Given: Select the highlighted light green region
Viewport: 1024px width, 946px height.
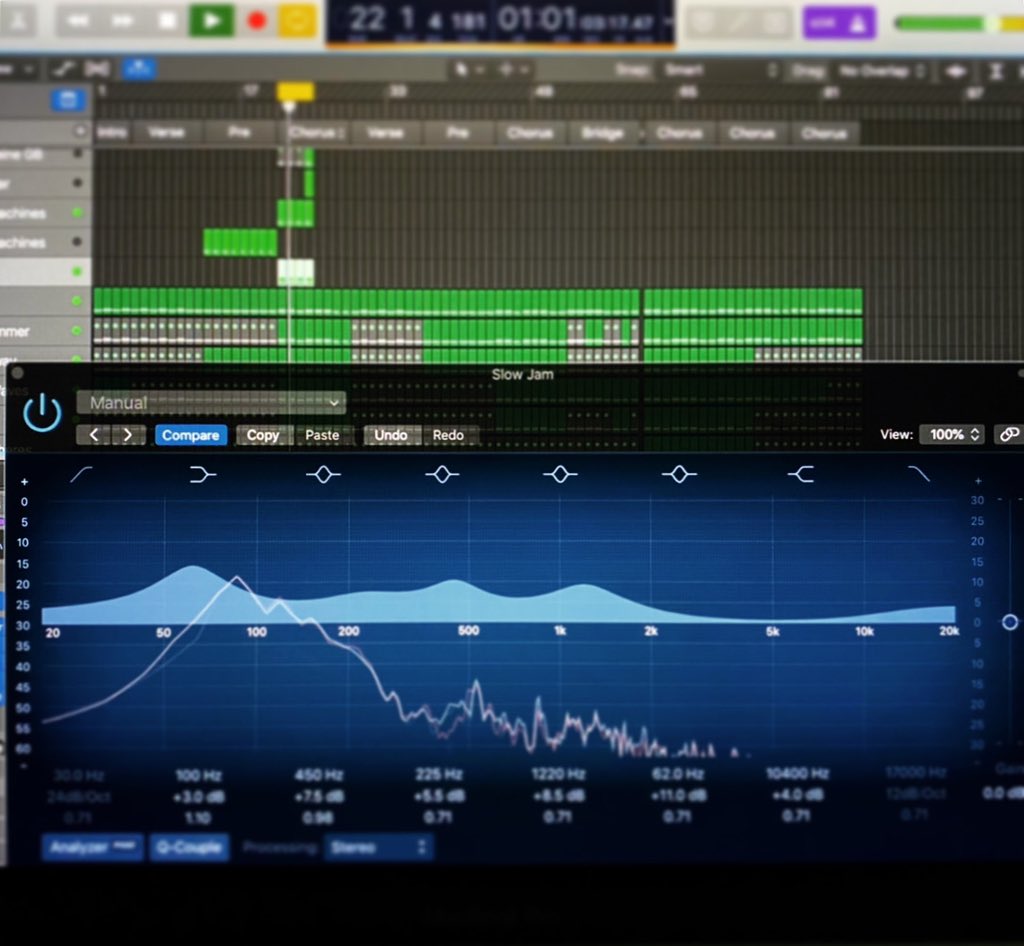Looking at the screenshot, I should point(296,272).
